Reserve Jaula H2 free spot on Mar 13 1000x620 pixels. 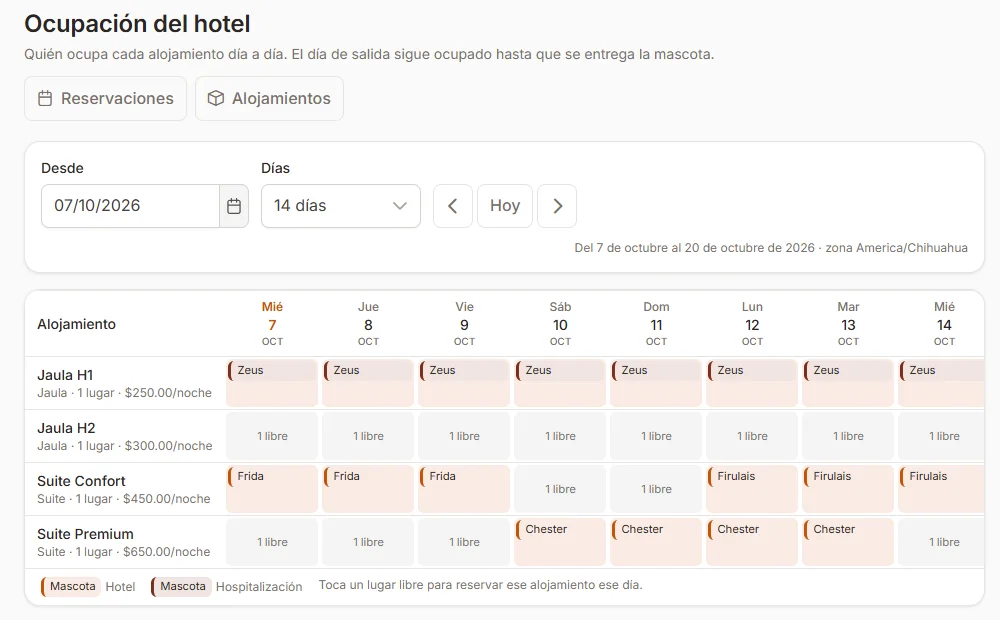[848, 436]
